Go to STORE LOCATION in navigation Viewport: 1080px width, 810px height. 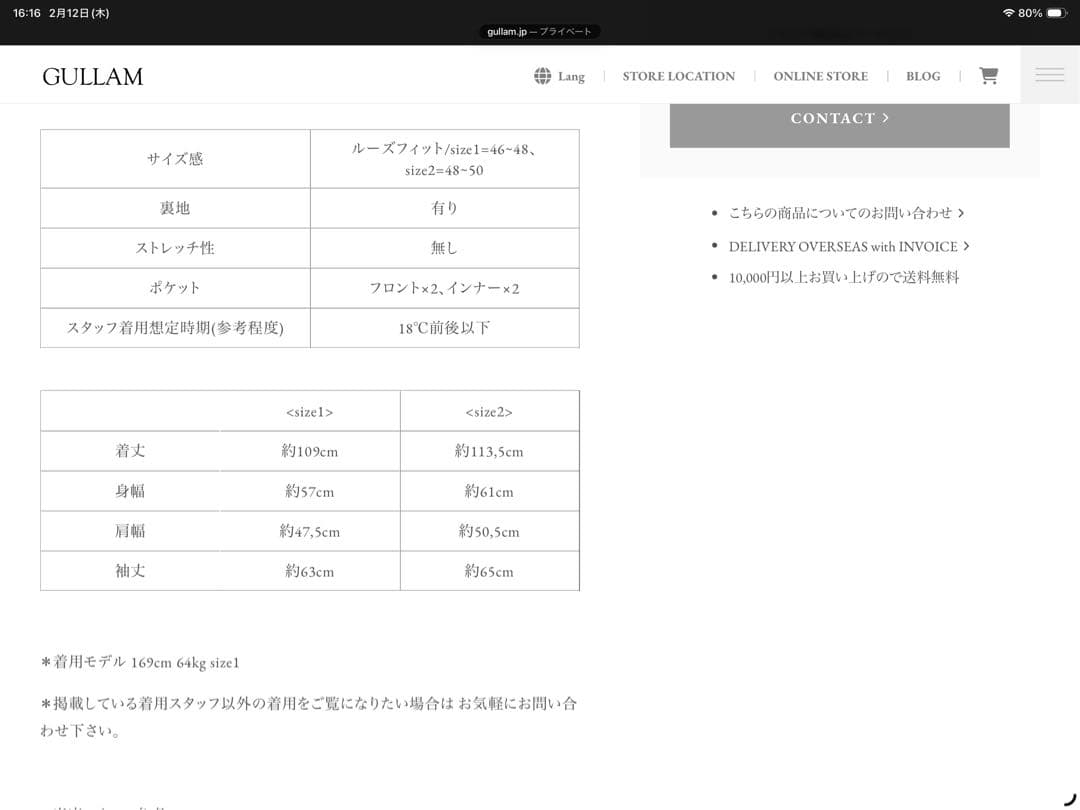pos(678,76)
